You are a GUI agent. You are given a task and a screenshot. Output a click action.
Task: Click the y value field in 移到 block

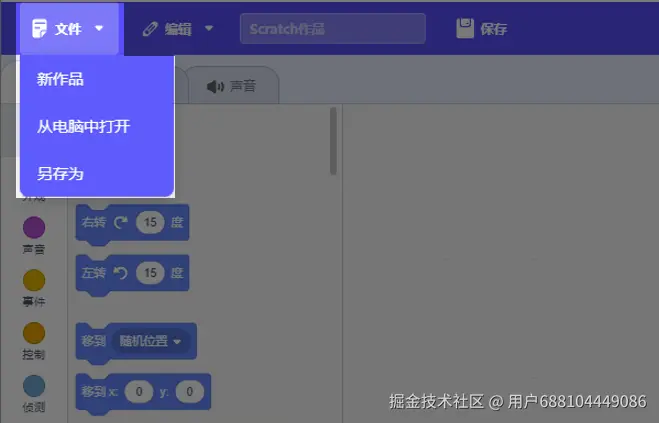click(190, 391)
